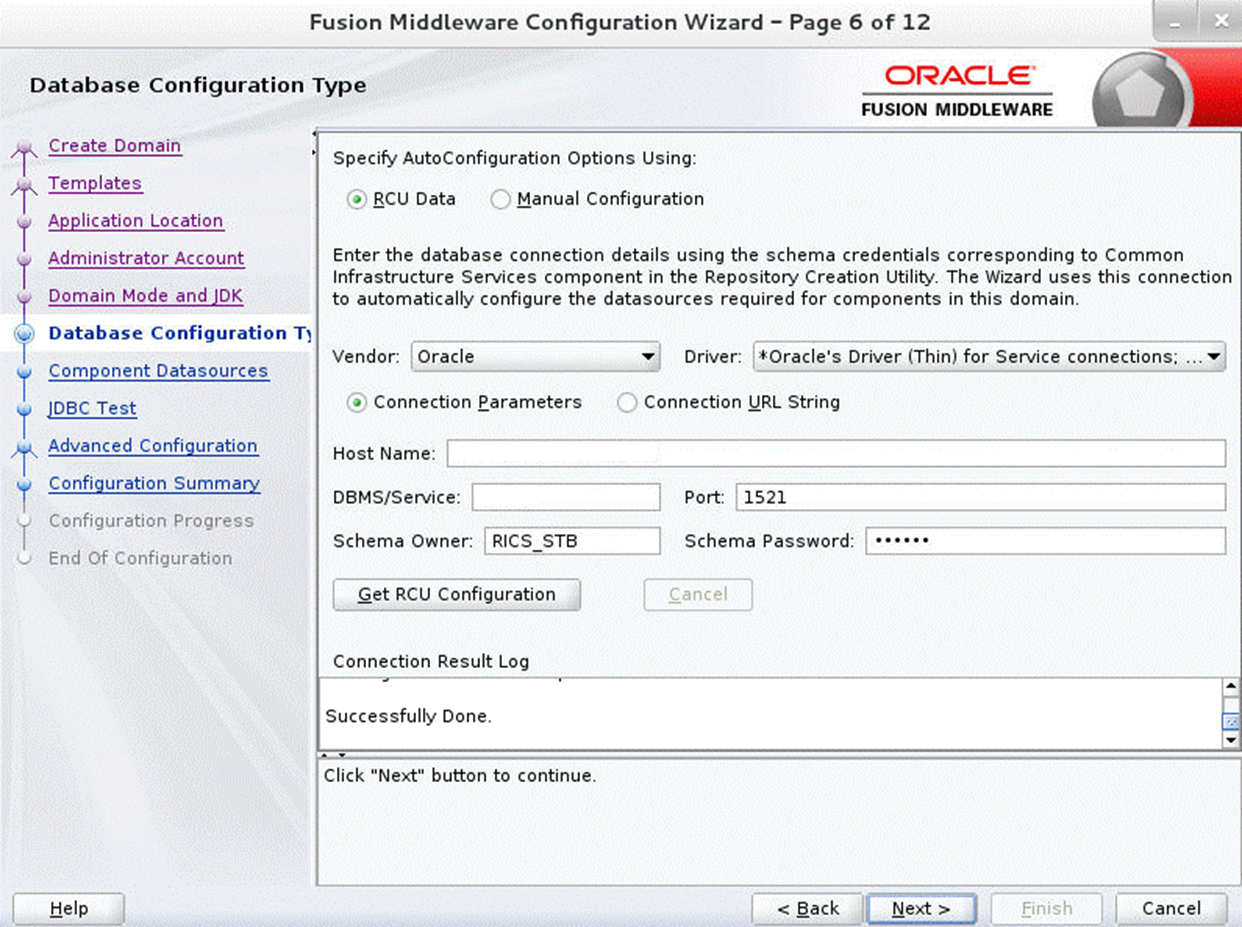
Task: Open the Templates wizard step
Action: [95, 183]
